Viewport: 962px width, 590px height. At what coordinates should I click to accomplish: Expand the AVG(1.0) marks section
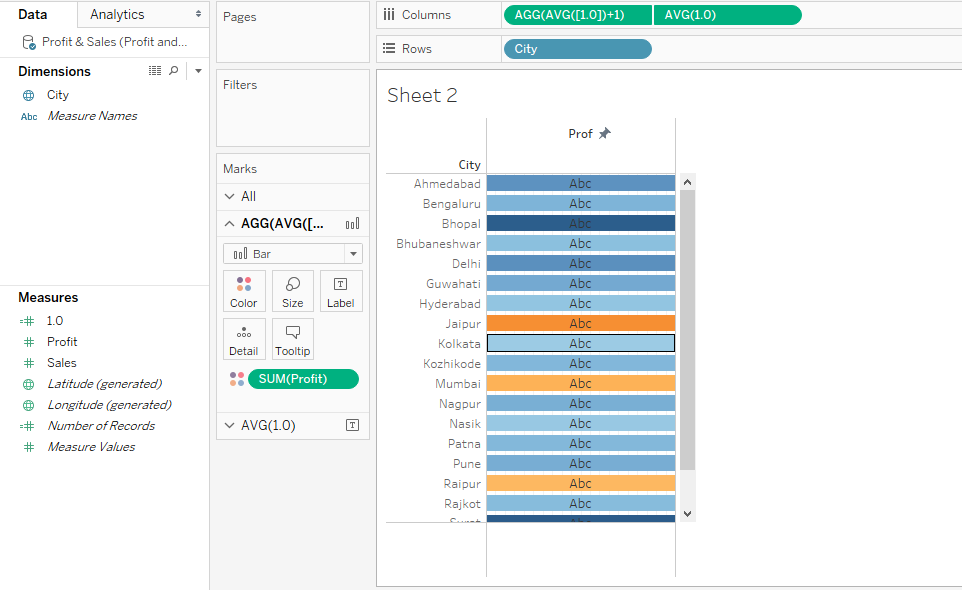pos(230,425)
